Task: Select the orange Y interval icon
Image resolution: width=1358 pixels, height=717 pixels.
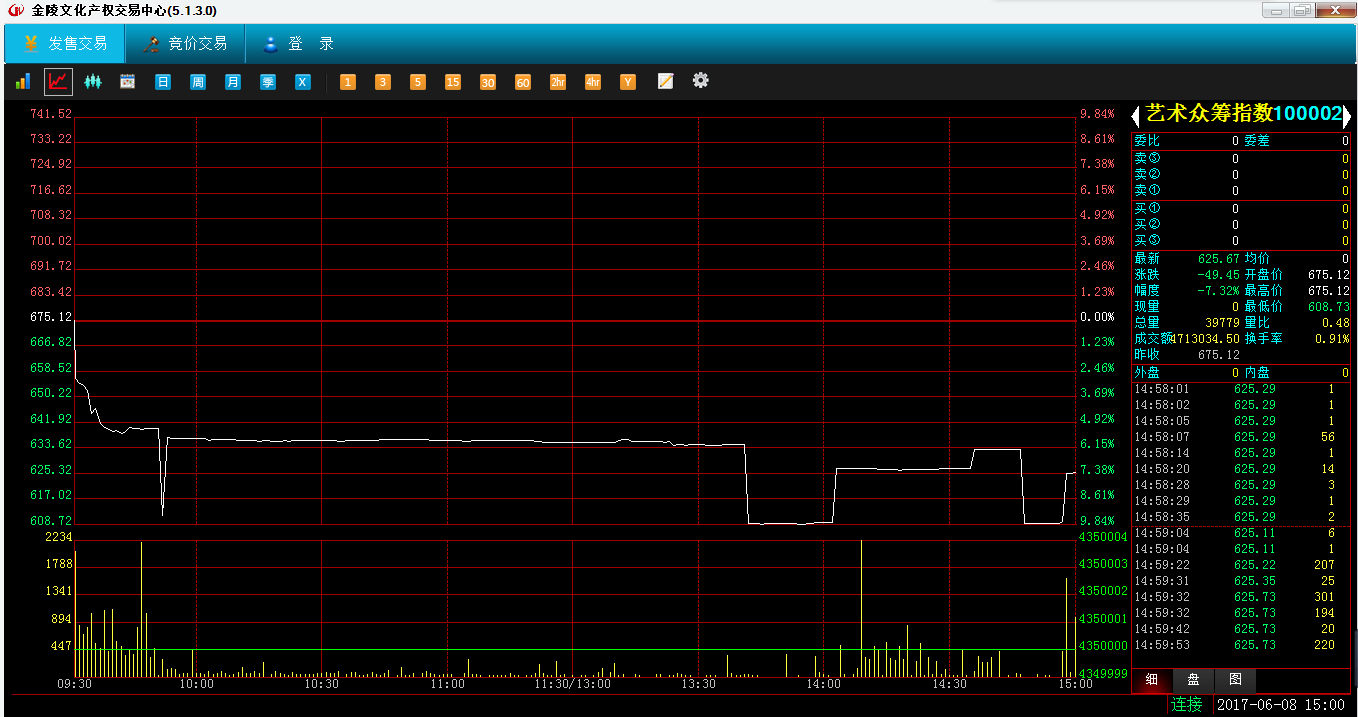Action: pyautogui.click(x=628, y=82)
